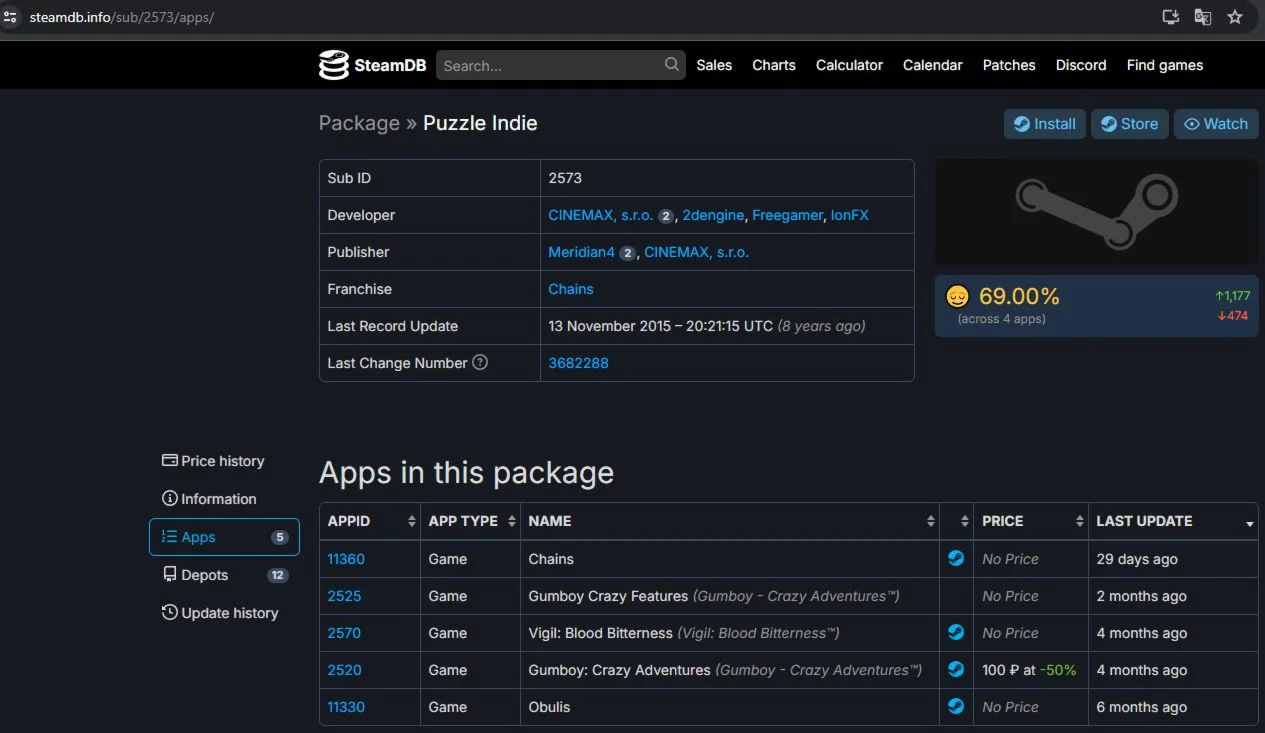
Task: Click the Watch button
Action: pyautogui.click(x=1216, y=124)
